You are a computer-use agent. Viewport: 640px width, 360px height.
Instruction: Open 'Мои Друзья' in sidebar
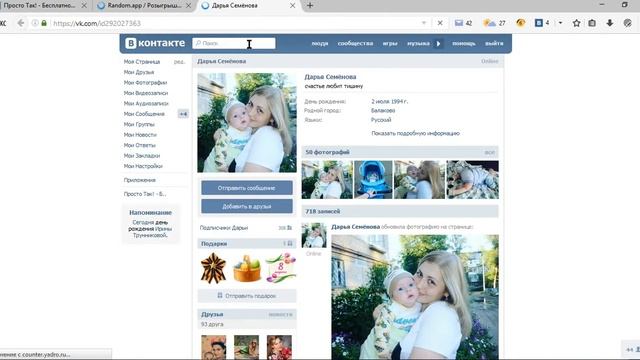click(x=139, y=72)
